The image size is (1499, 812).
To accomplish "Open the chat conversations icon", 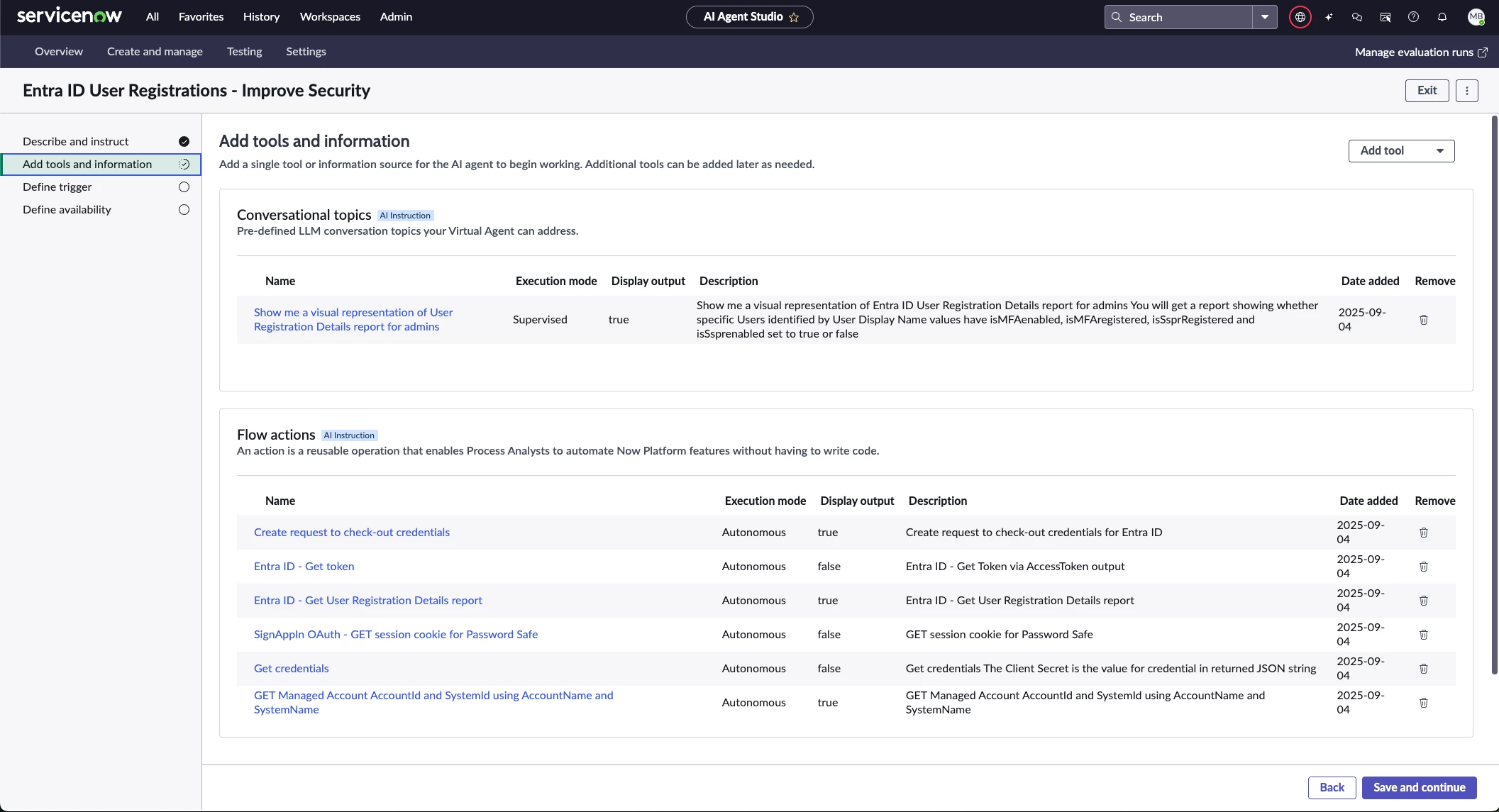I will point(1357,17).
